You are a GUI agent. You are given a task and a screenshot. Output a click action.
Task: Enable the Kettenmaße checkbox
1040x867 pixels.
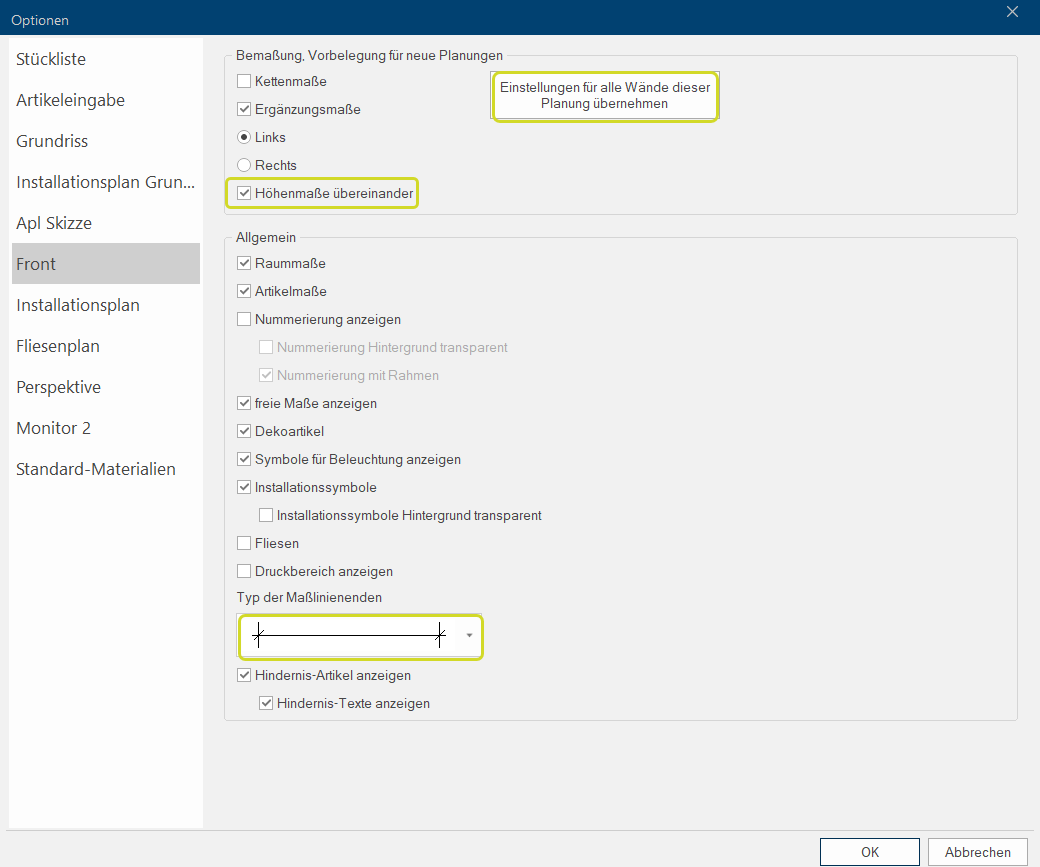(244, 81)
